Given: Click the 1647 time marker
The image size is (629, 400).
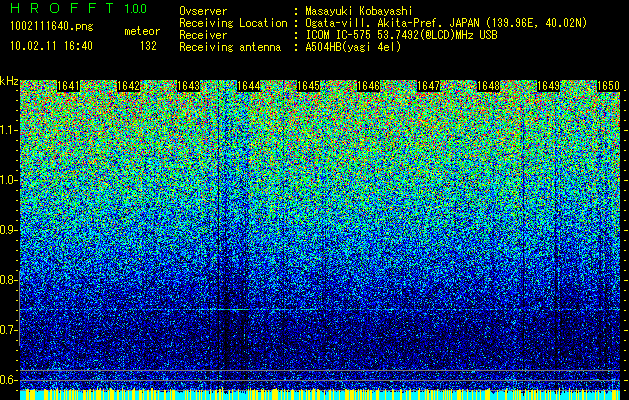Looking at the screenshot, I should pyautogui.click(x=428, y=86).
